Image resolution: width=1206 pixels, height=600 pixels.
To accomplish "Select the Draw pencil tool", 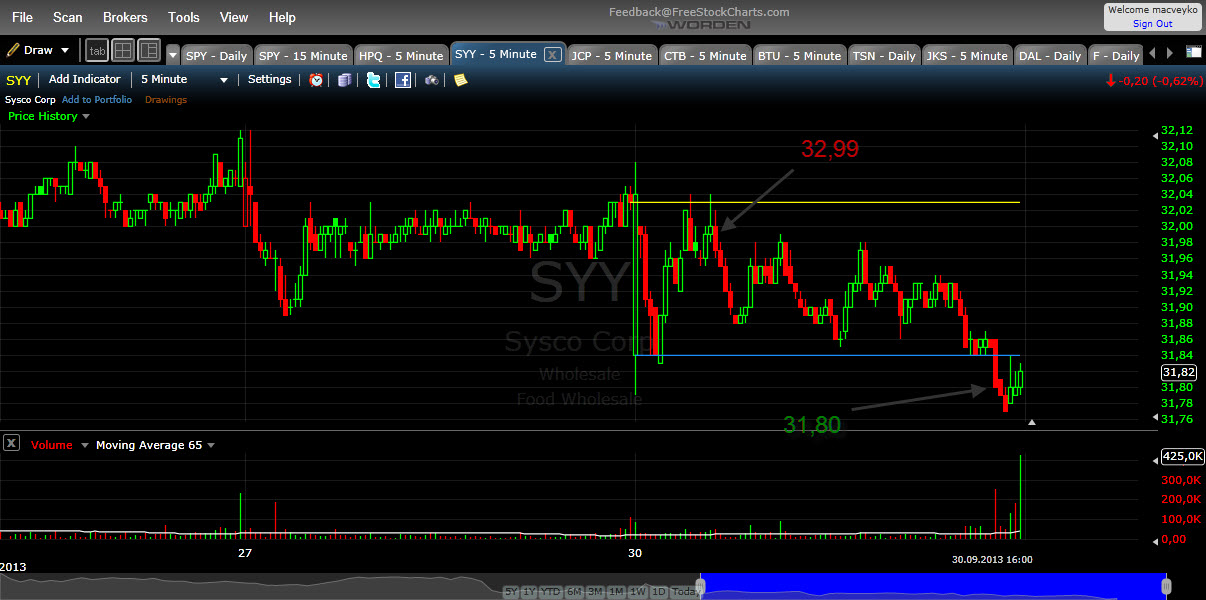I will tap(38, 50).
